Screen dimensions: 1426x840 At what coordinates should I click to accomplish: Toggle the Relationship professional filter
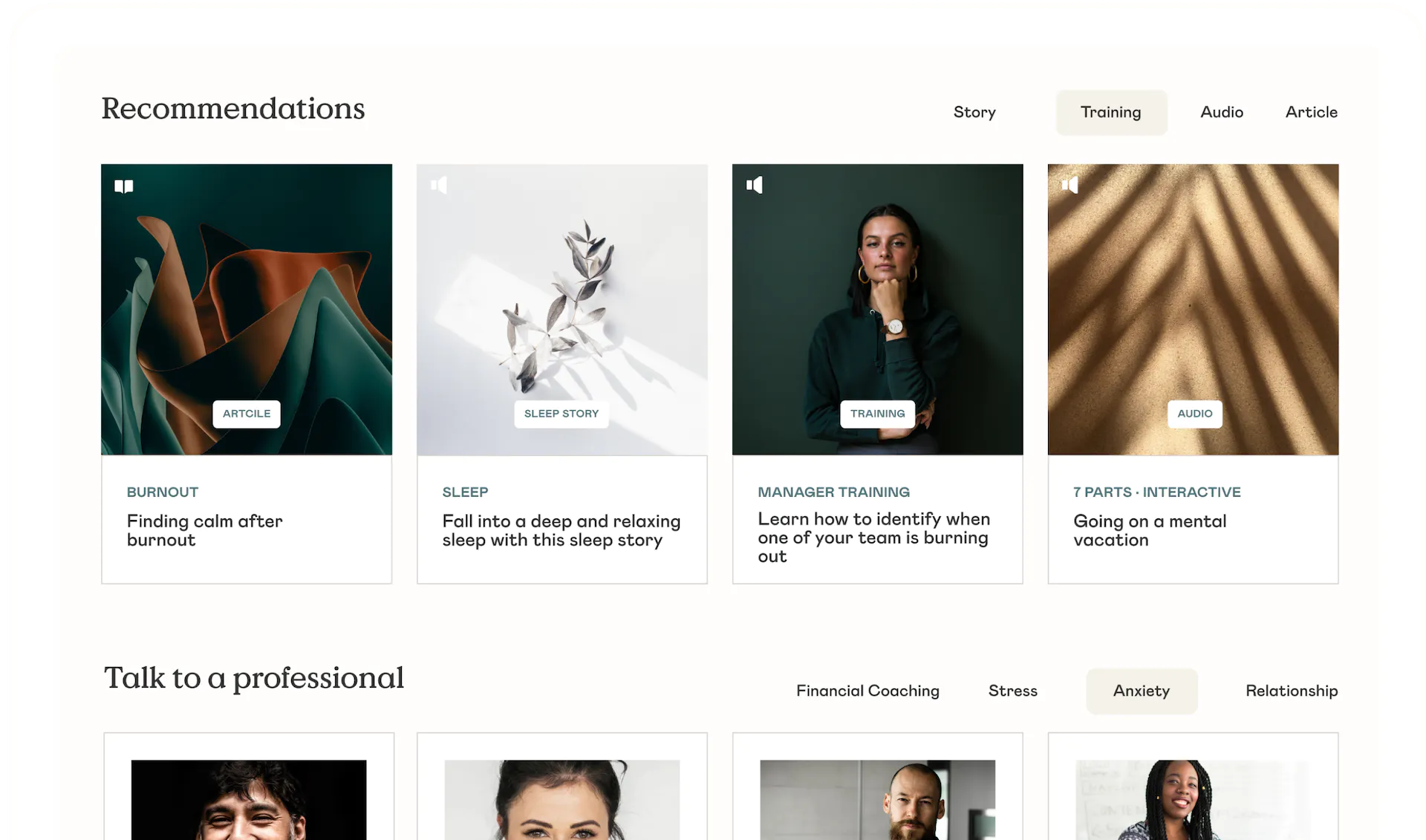(1292, 691)
